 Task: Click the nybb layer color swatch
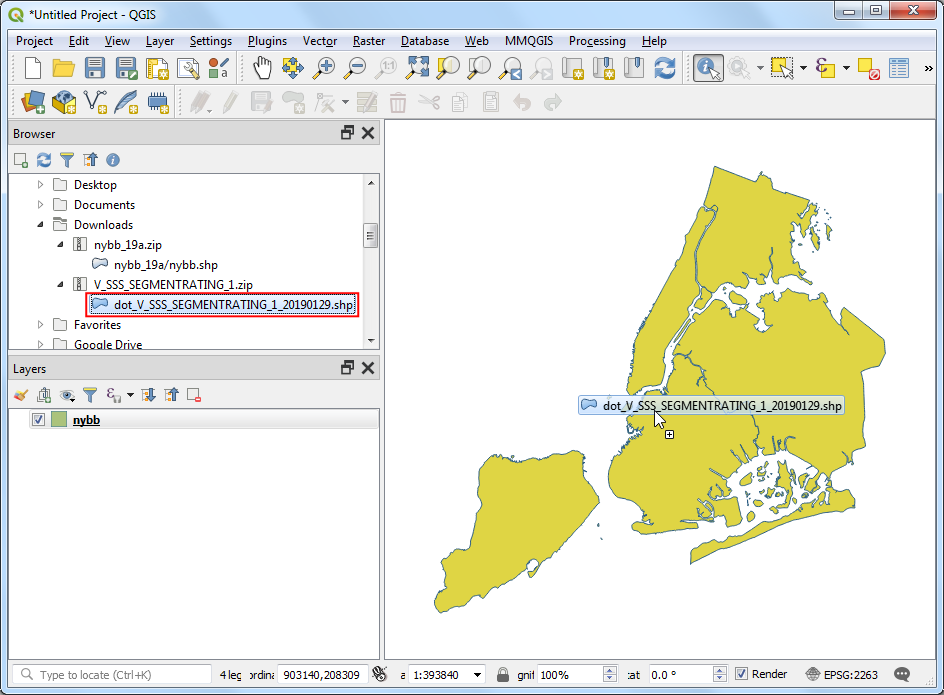(59, 420)
